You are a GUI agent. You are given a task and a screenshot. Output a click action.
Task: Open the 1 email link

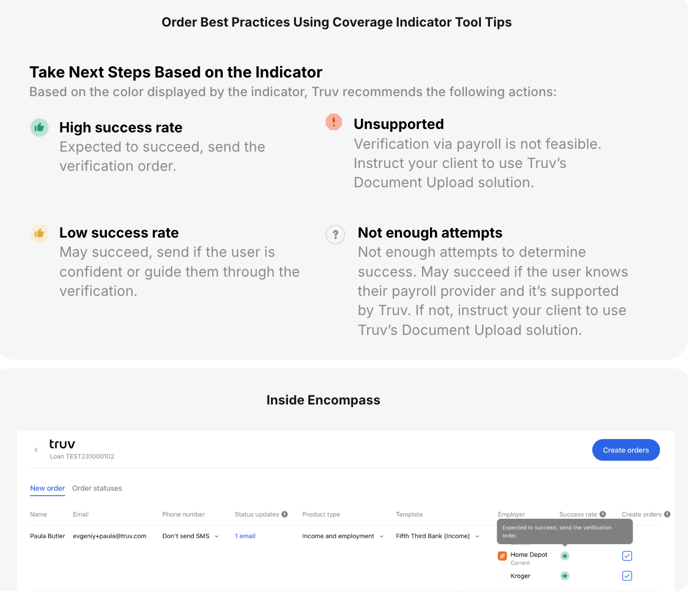[x=245, y=536]
